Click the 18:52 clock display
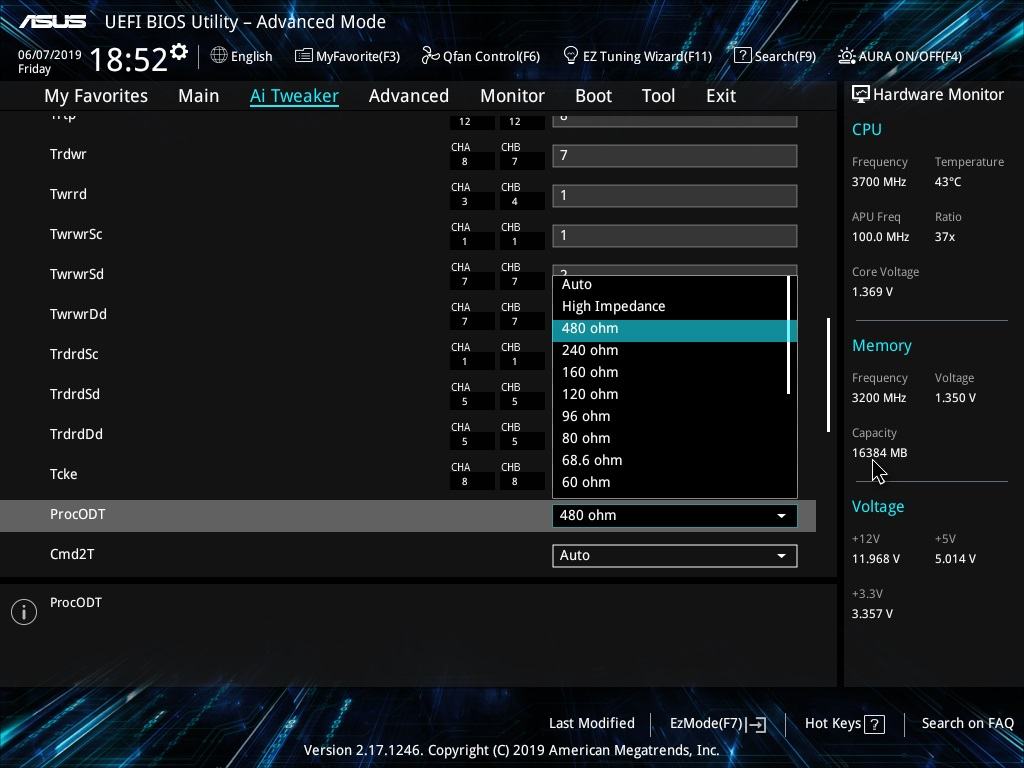Image resolution: width=1024 pixels, height=768 pixels. (129, 60)
